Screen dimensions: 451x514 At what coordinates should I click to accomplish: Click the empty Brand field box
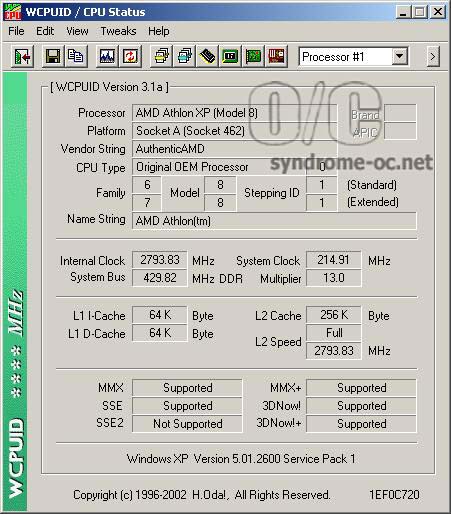tap(400, 113)
